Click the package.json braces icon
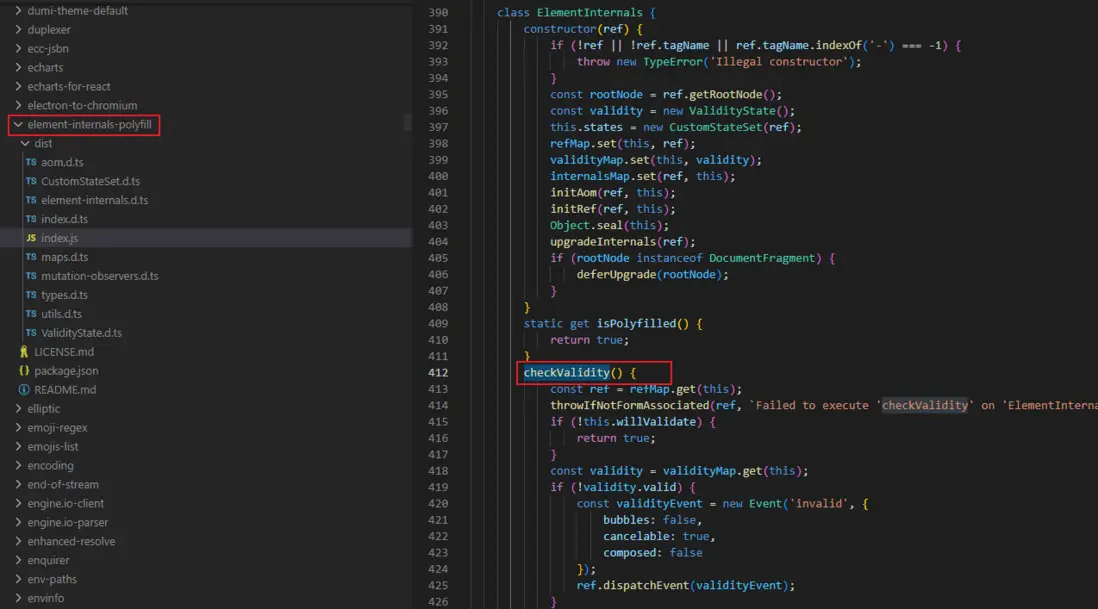This screenshot has height=609, width=1098. pyautogui.click(x=24, y=371)
